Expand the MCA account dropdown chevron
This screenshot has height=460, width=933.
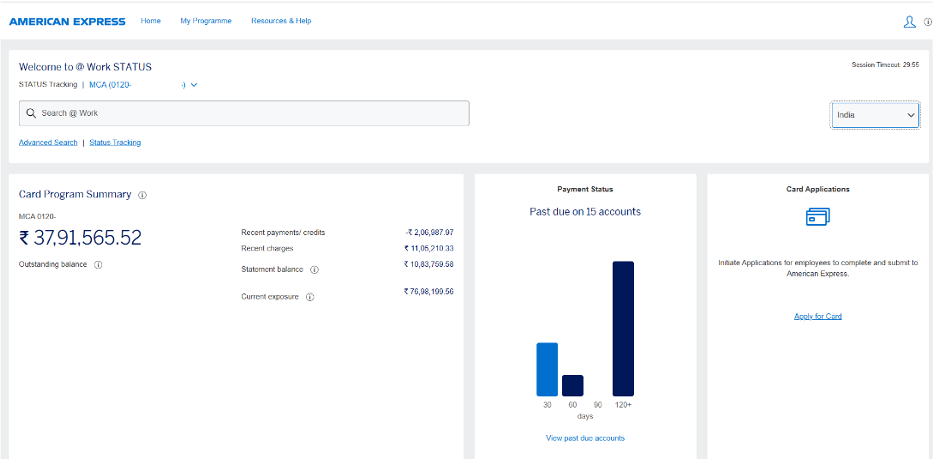point(194,85)
